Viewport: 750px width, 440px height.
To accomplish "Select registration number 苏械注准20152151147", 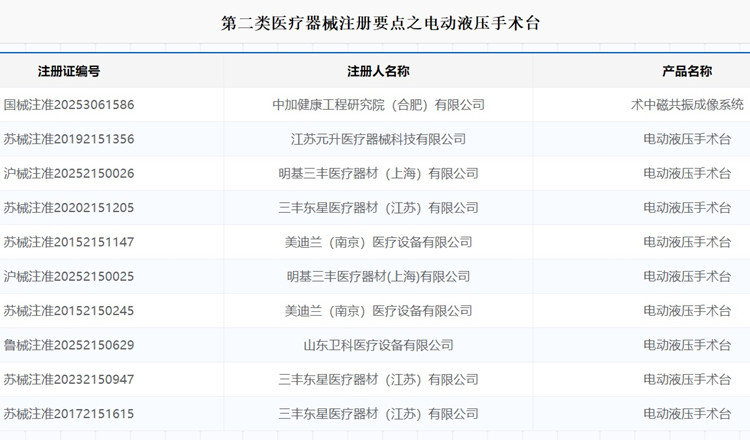I will (69, 242).
